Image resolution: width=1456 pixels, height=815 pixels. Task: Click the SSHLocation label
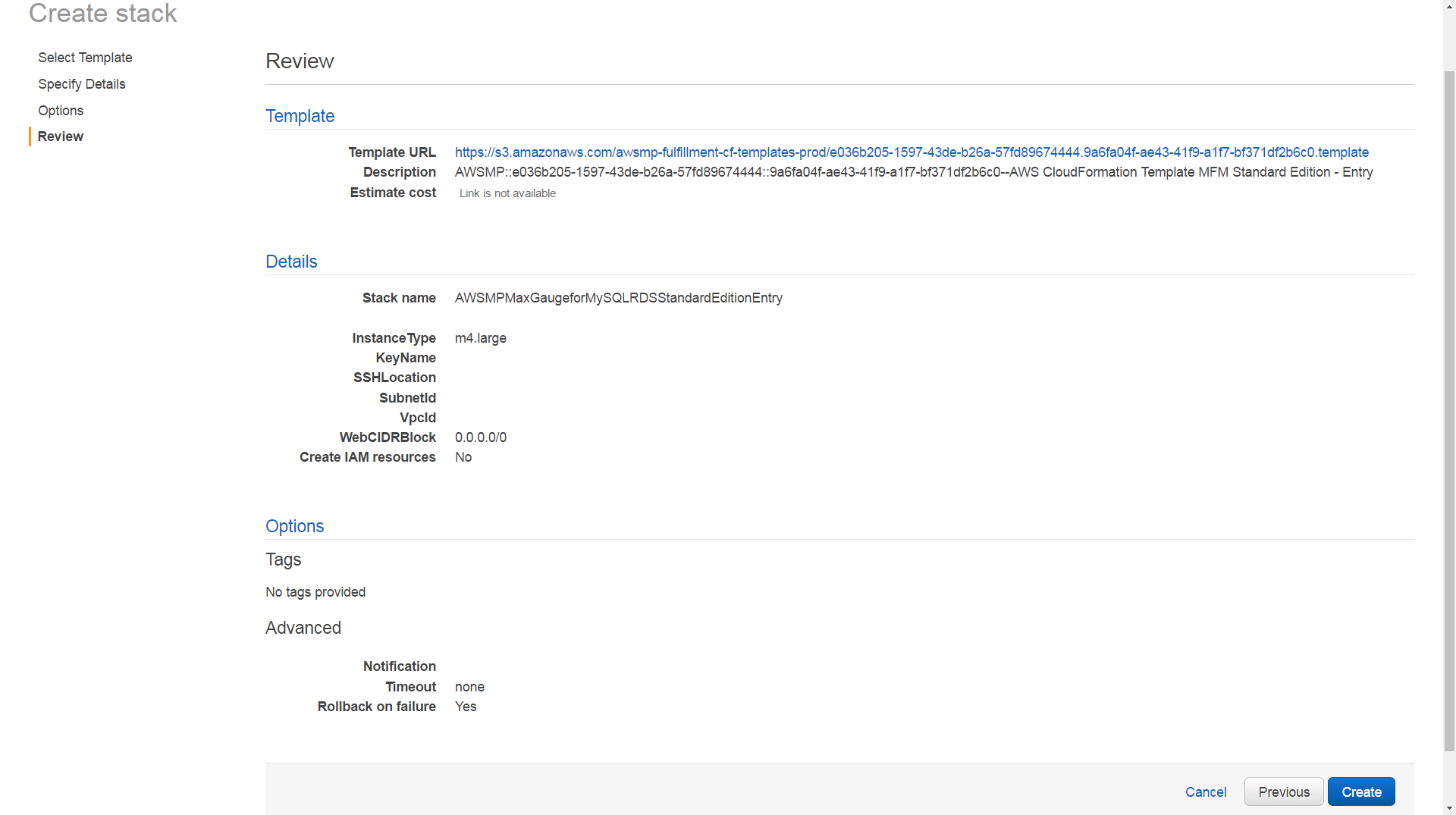click(x=394, y=378)
